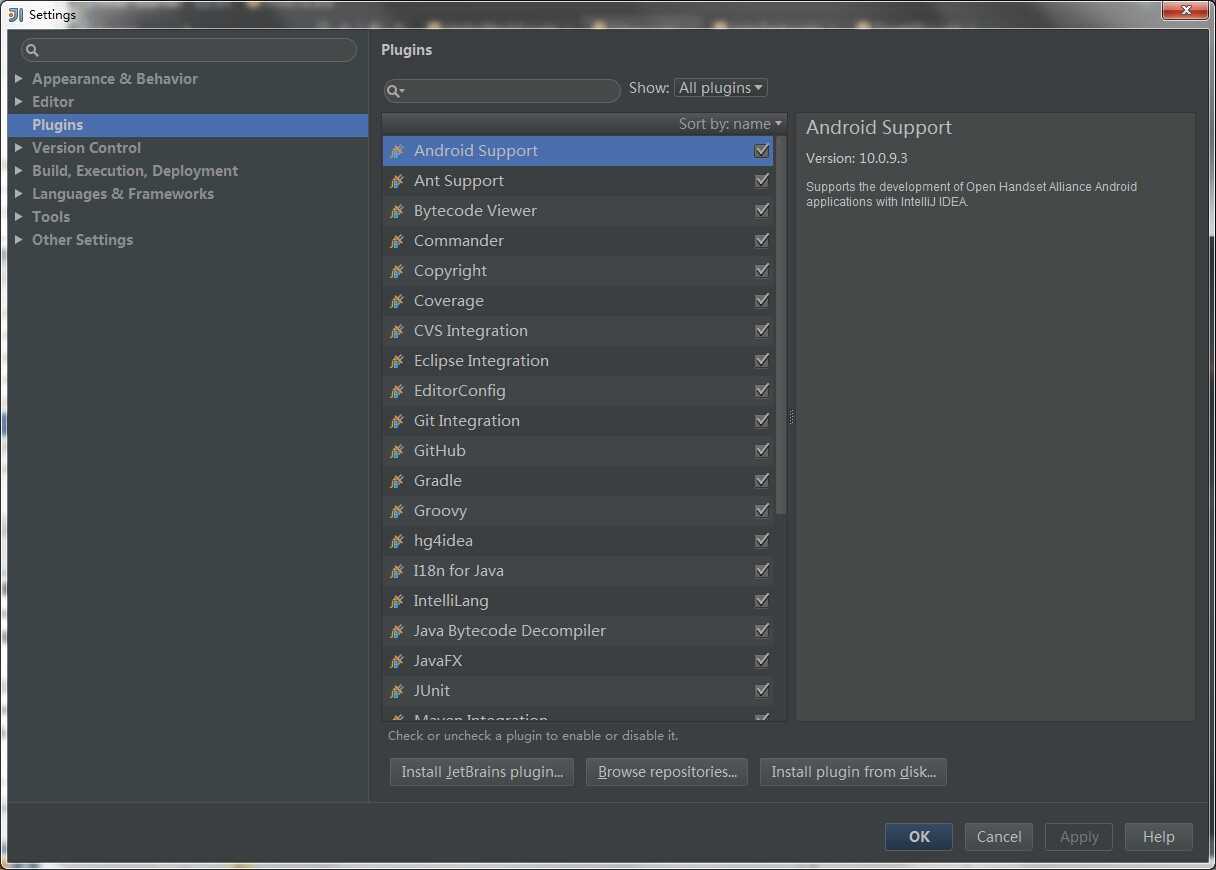
Task: Uncheck the JUnit plugin checkbox
Action: coord(762,691)
